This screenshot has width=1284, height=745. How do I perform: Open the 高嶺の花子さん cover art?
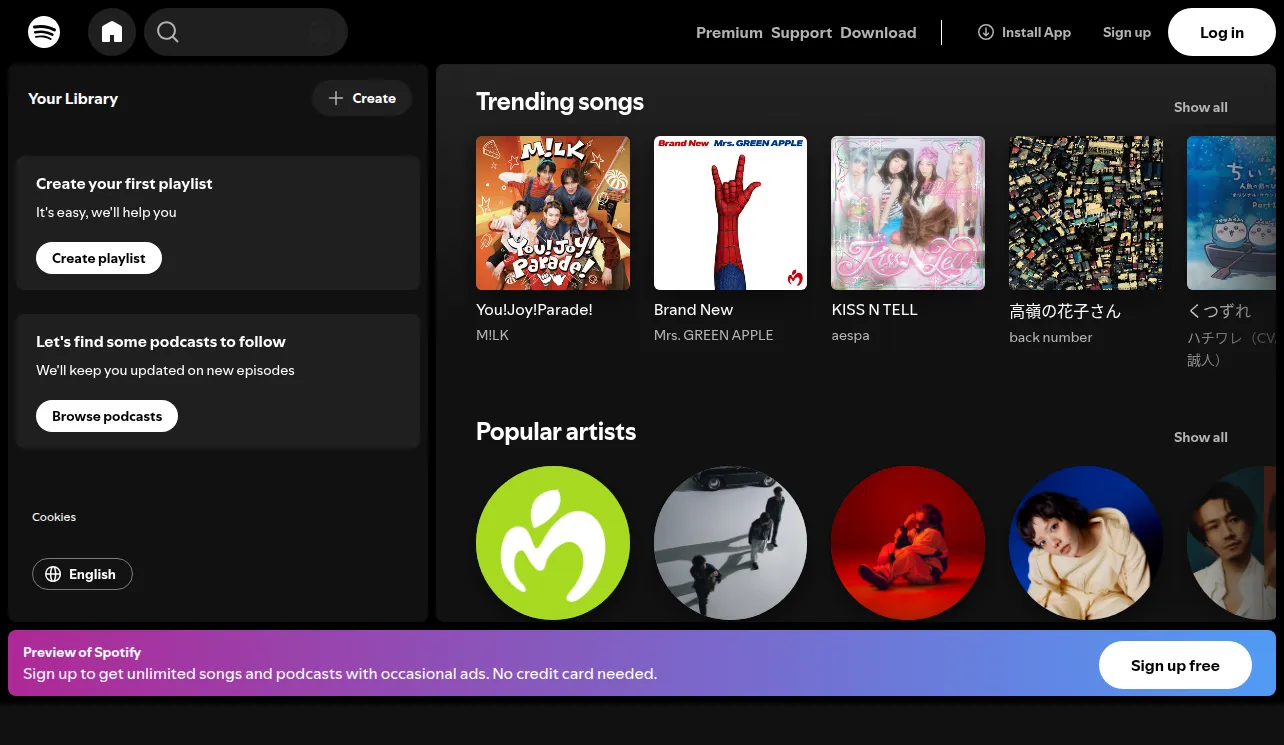click(1086, 213)
